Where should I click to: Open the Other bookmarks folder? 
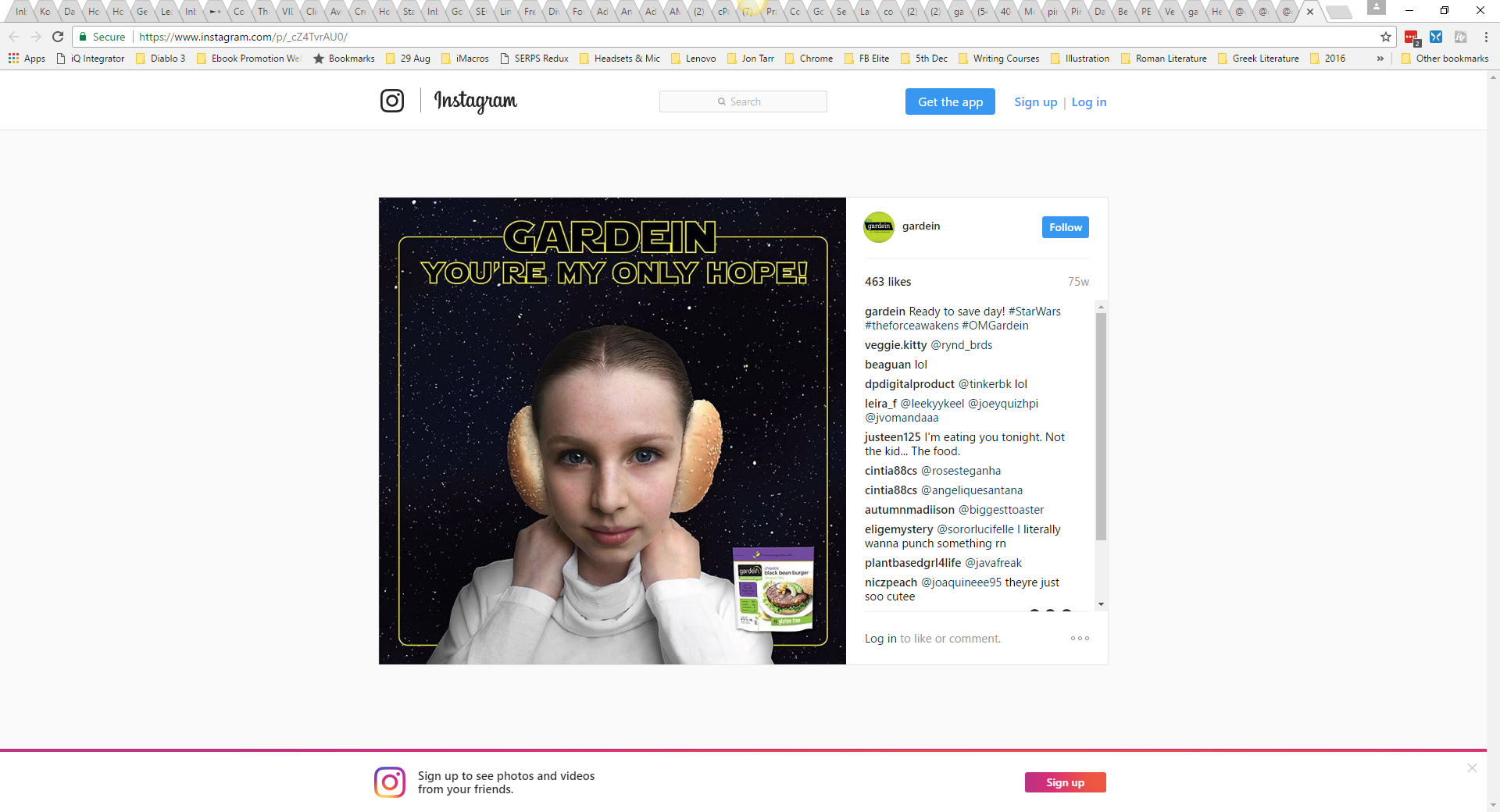(1445, 59)
